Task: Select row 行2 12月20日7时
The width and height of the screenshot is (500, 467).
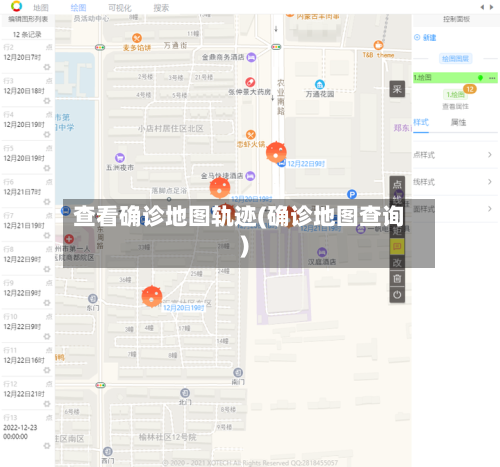Action: click(x=27, y=57)
